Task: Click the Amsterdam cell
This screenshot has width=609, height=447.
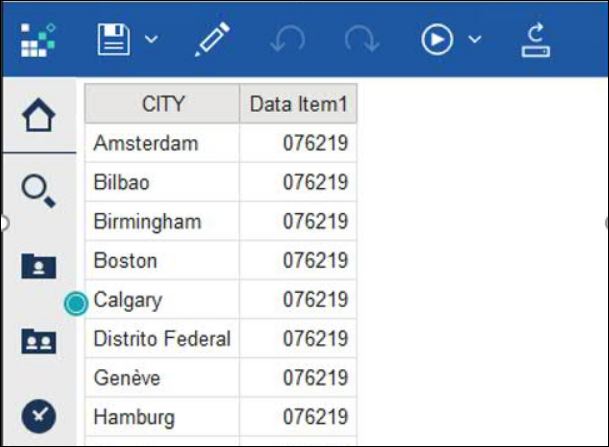Action: tap(162, 143)
